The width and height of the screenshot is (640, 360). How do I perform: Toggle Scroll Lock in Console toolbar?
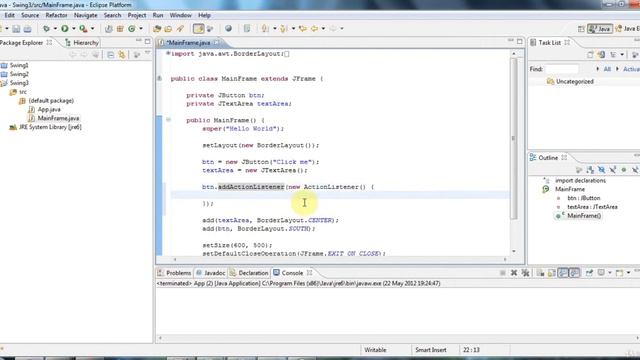(x=551, y=273)
